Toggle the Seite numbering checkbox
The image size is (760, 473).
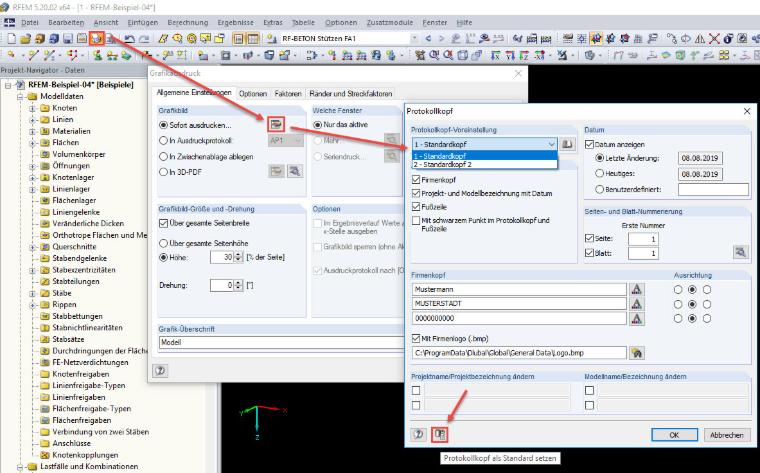tap(589, 238)
